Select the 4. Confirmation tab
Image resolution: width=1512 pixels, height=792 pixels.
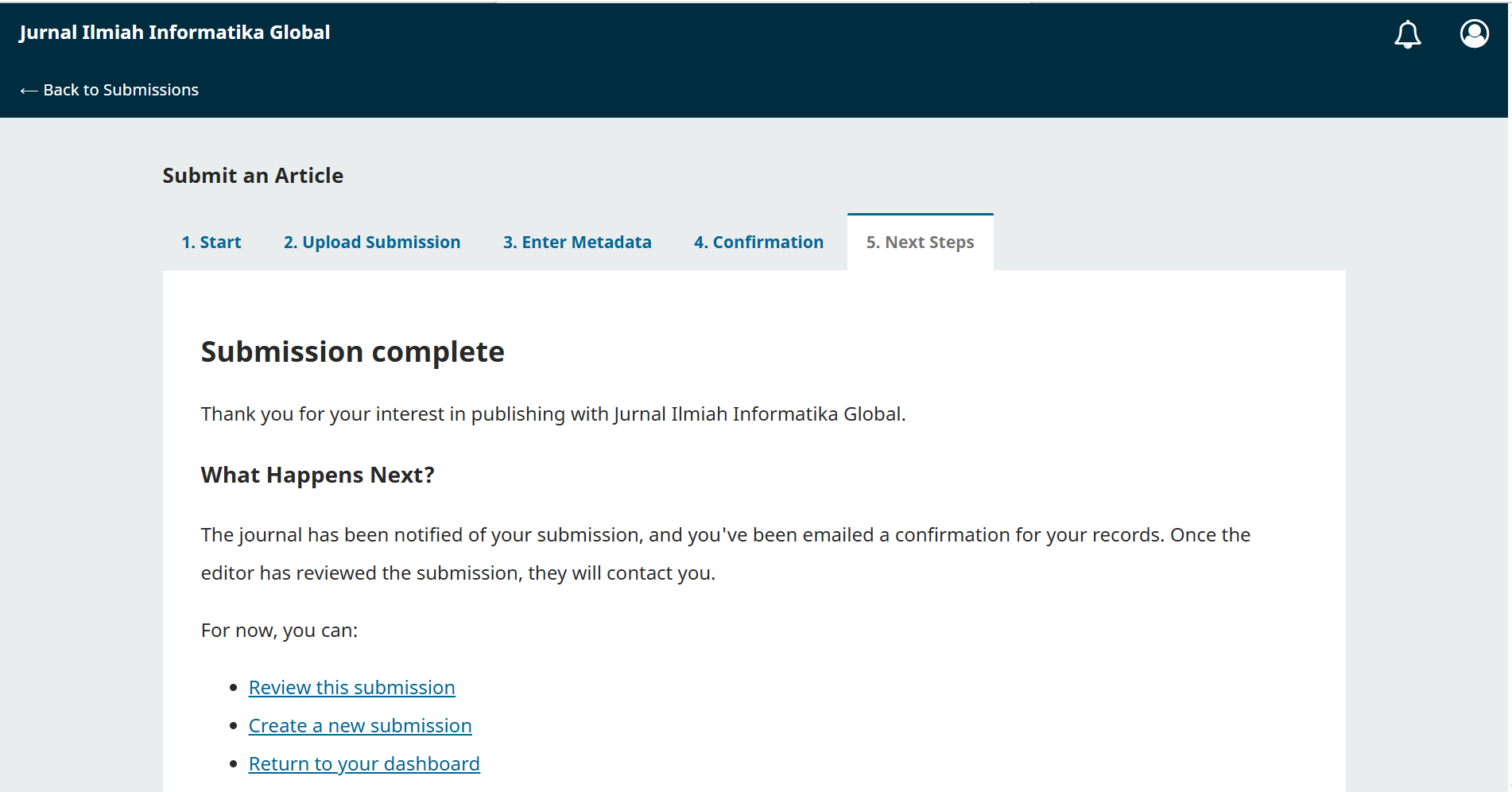(758, 242)
